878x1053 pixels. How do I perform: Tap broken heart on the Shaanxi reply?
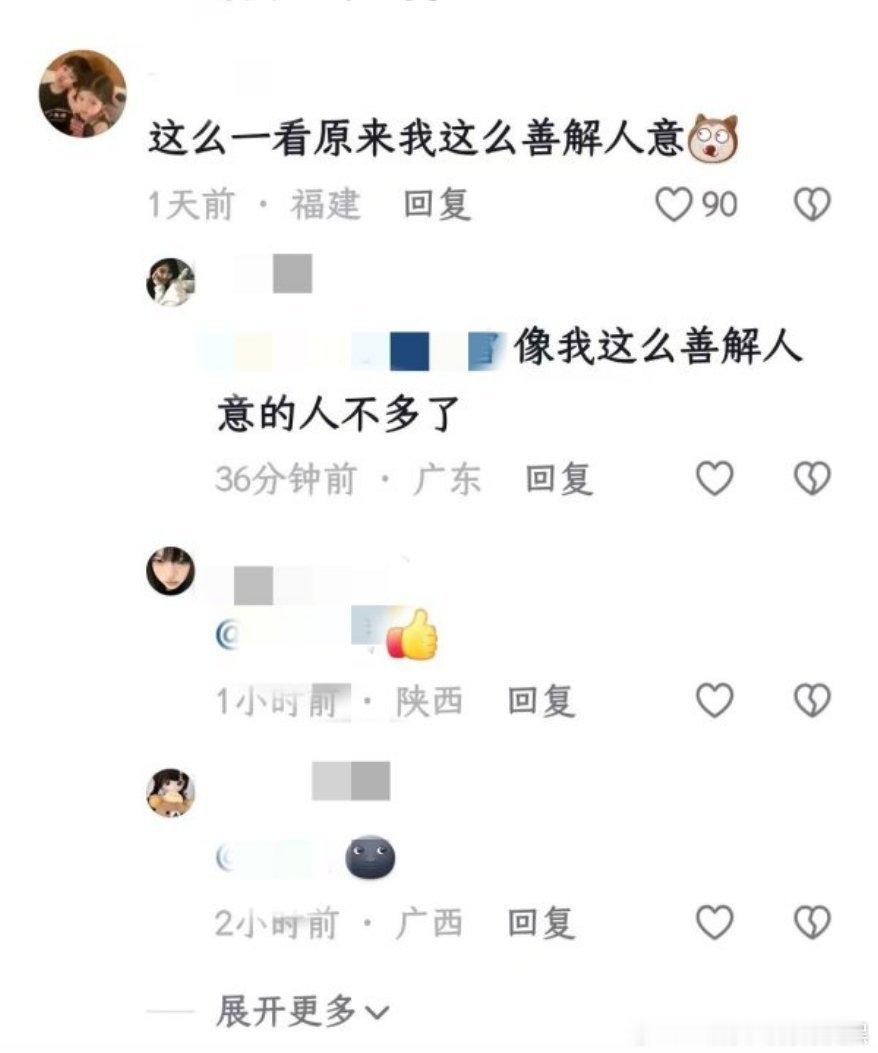(812, 700)
